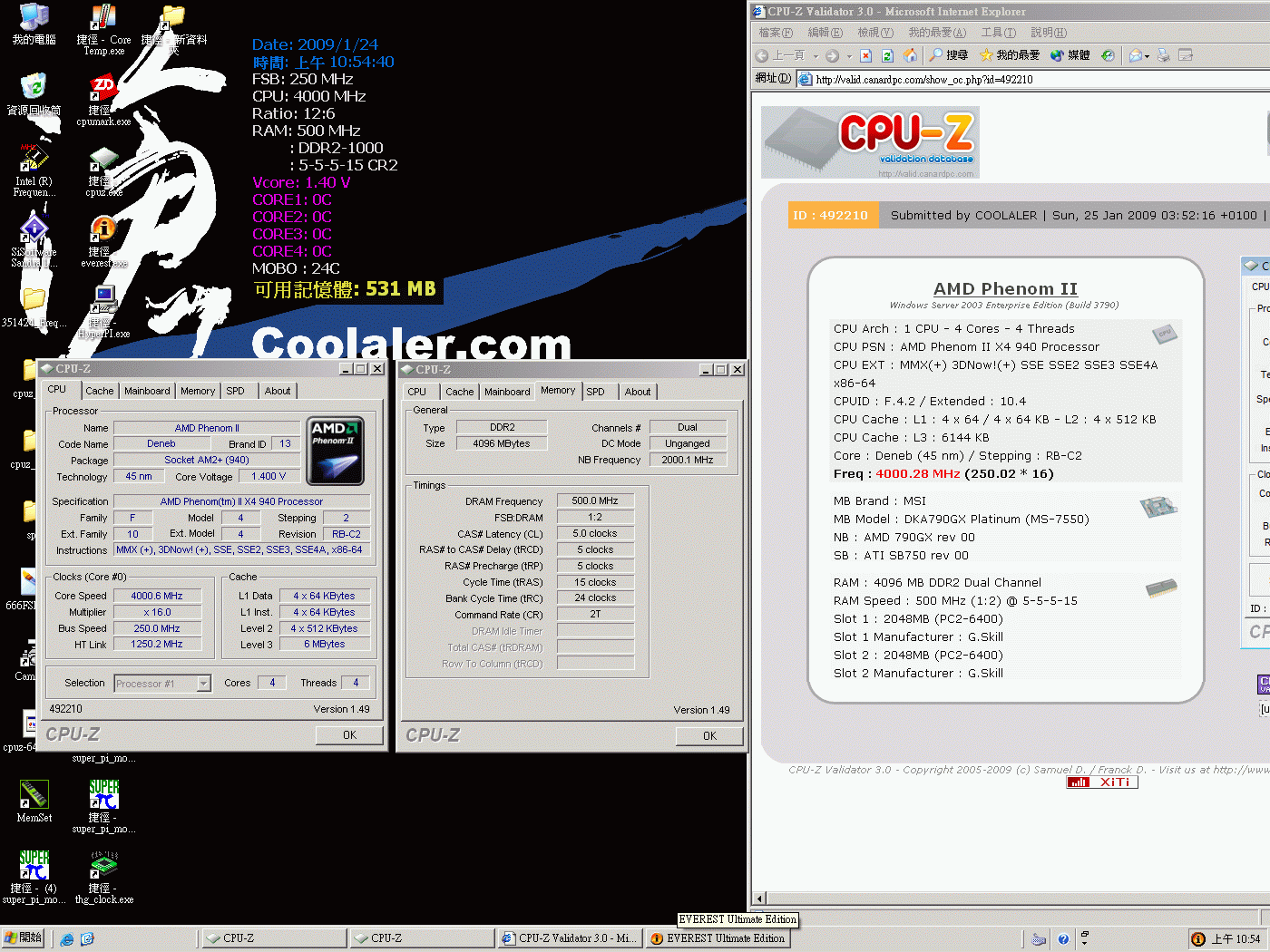Viewport: 1270px width, 952px height.
Task: Open the 工具(T) Tools menu in Internet Explorer
Action: [999, 33]
